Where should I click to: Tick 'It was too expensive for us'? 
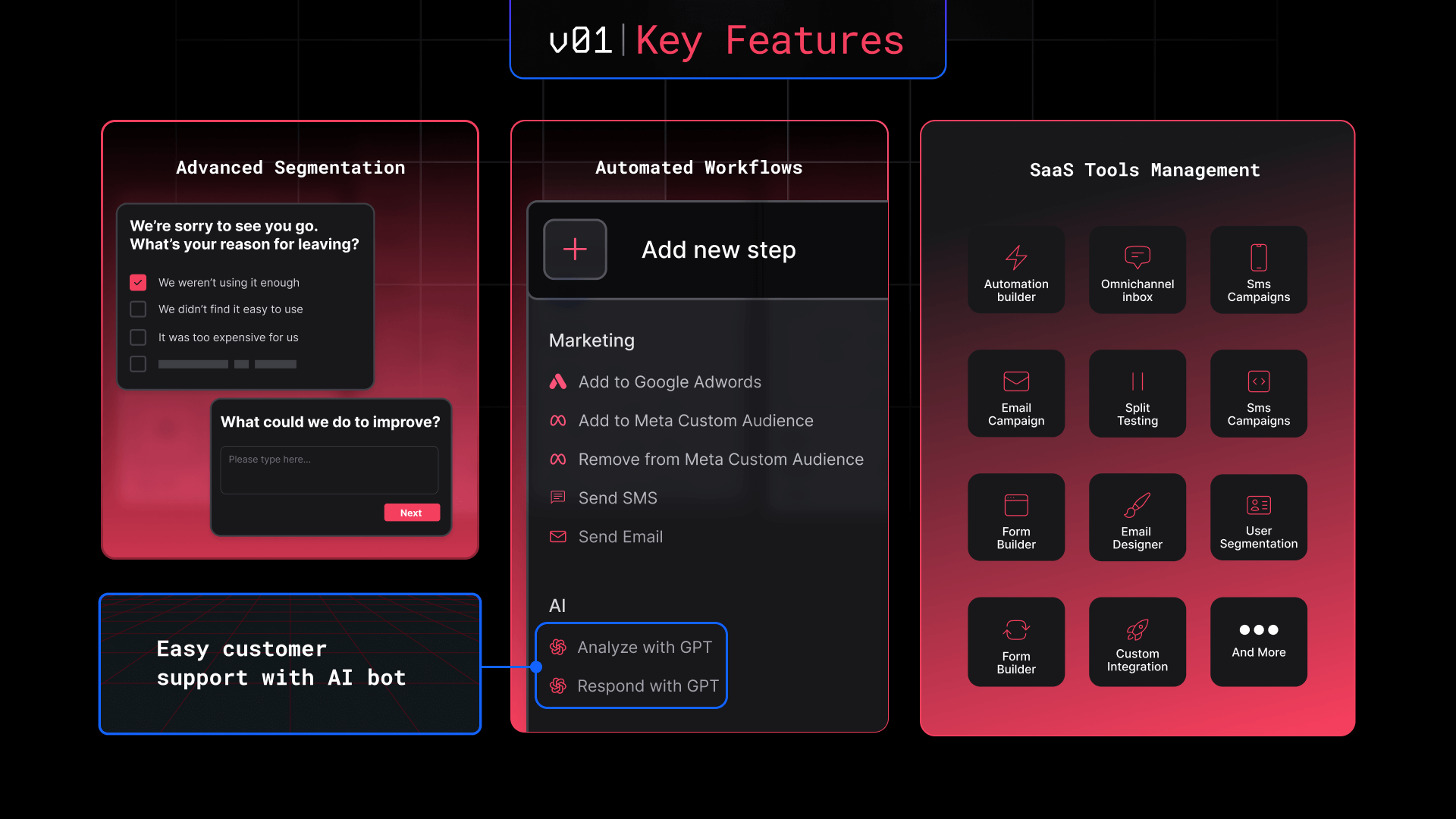pos(138,337)
